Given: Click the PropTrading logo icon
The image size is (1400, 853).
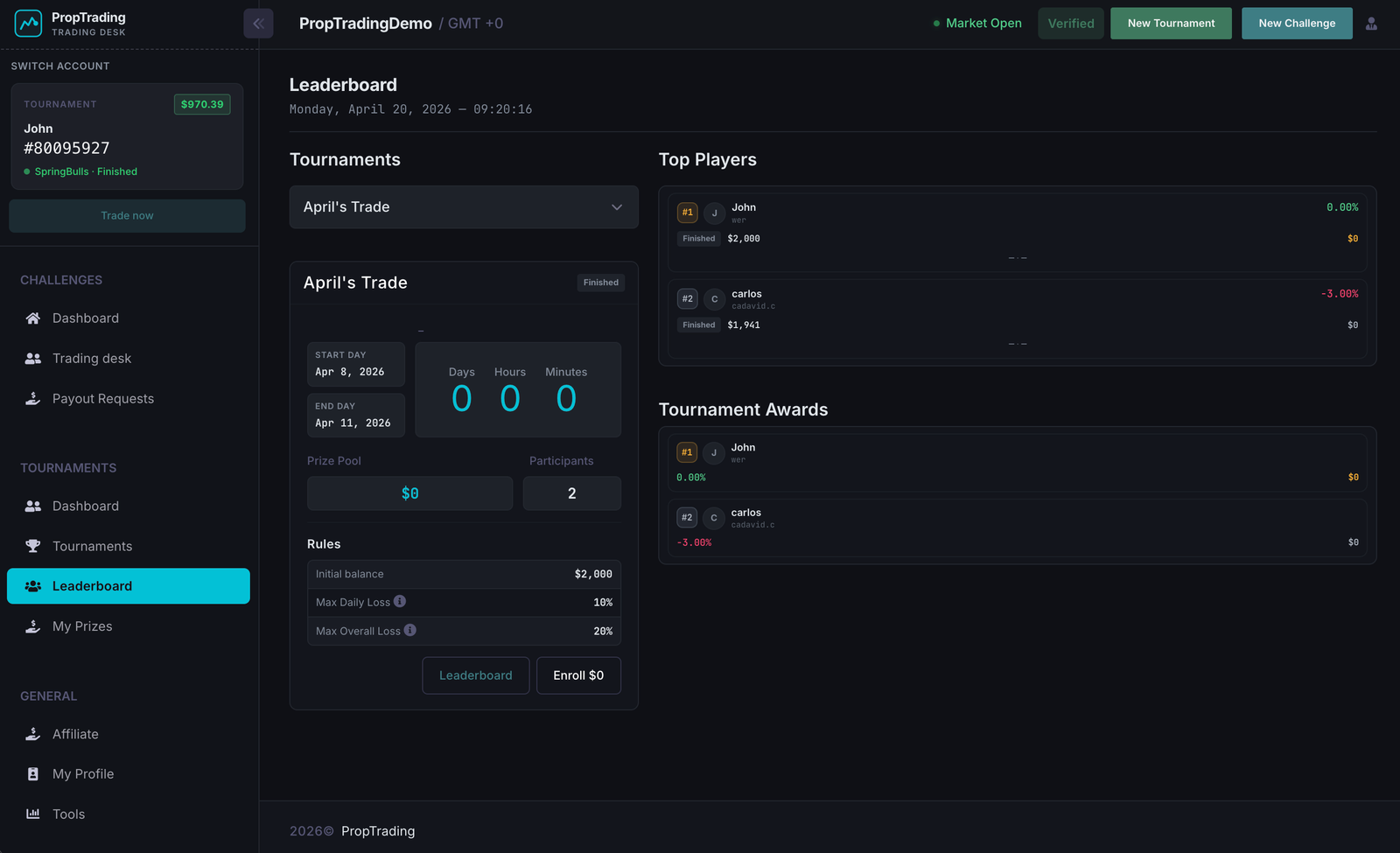Looking at the screenshot, I should click(x=28, y=22).
